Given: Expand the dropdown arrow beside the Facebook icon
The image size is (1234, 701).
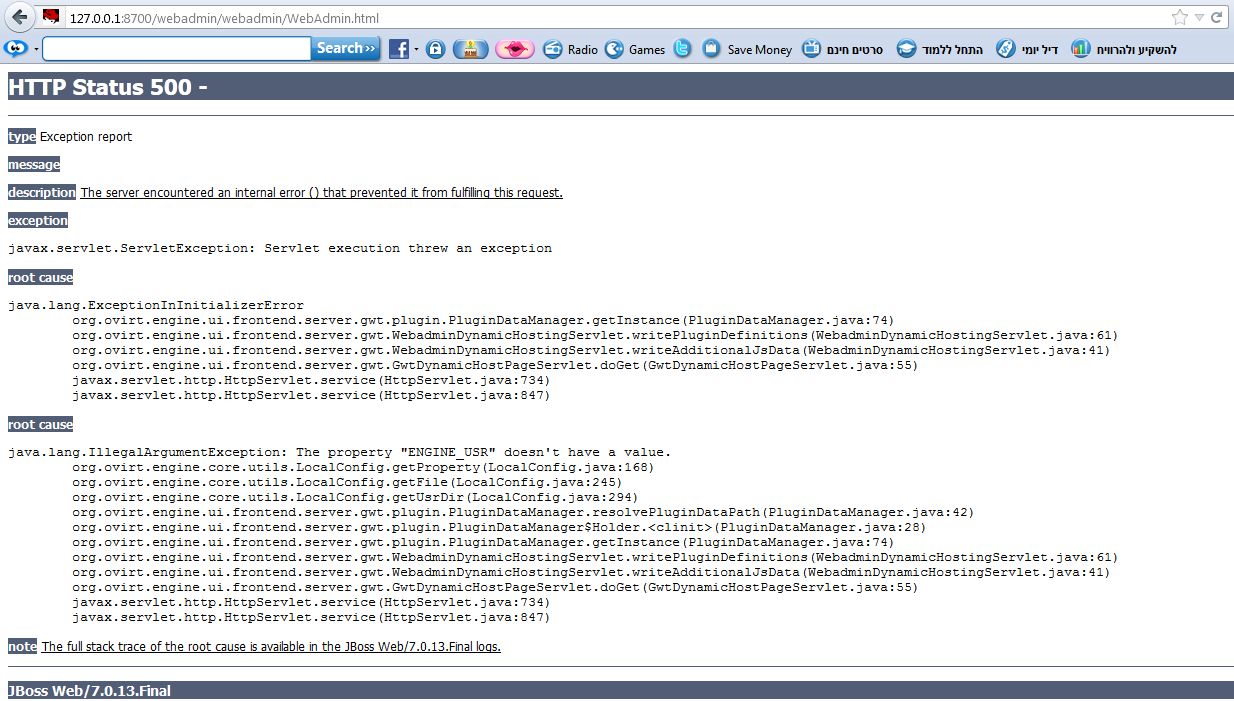Looking at the screenshot, I should [417, 49].
